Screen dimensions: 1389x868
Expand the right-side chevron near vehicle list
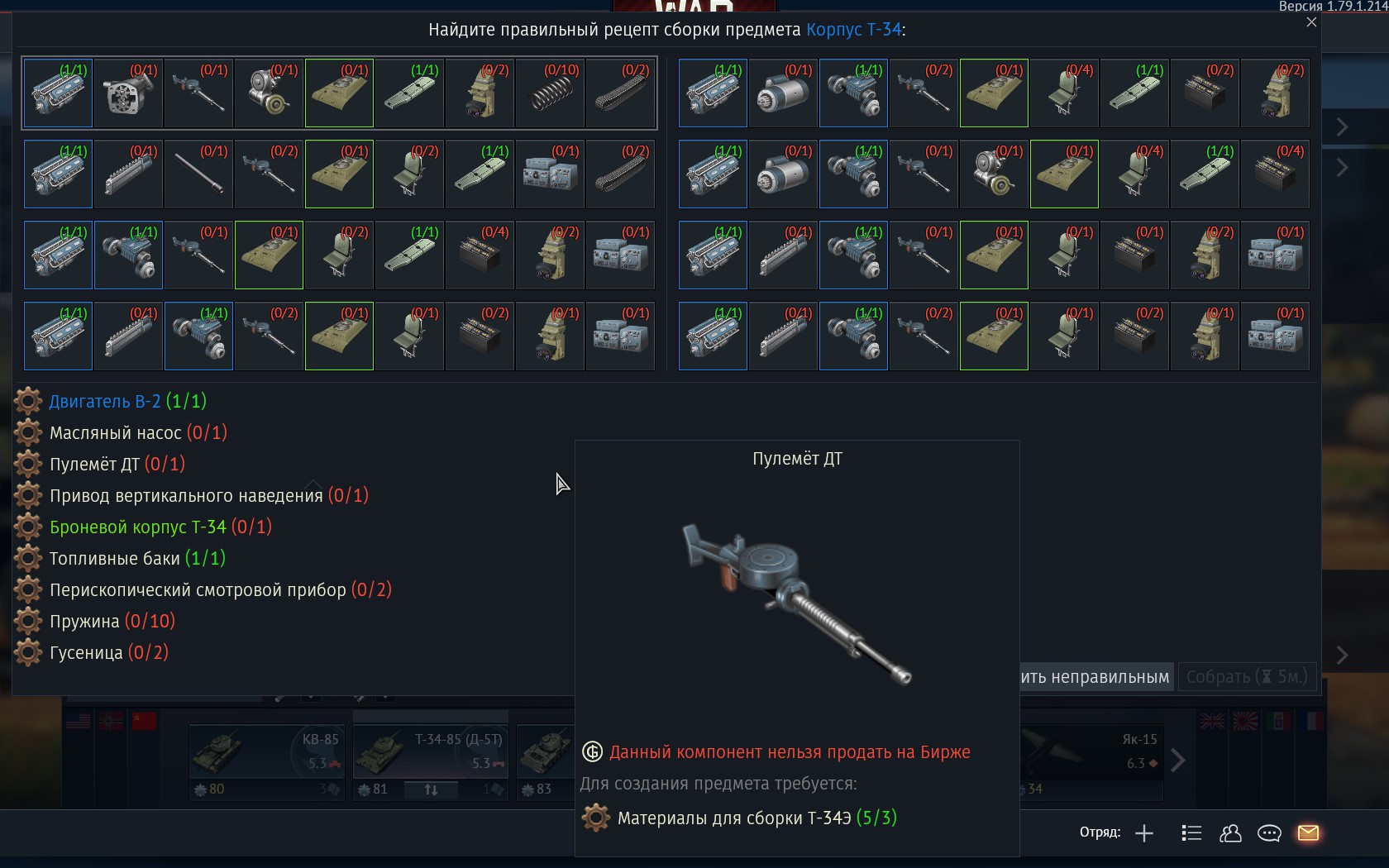click(1177, 761)
